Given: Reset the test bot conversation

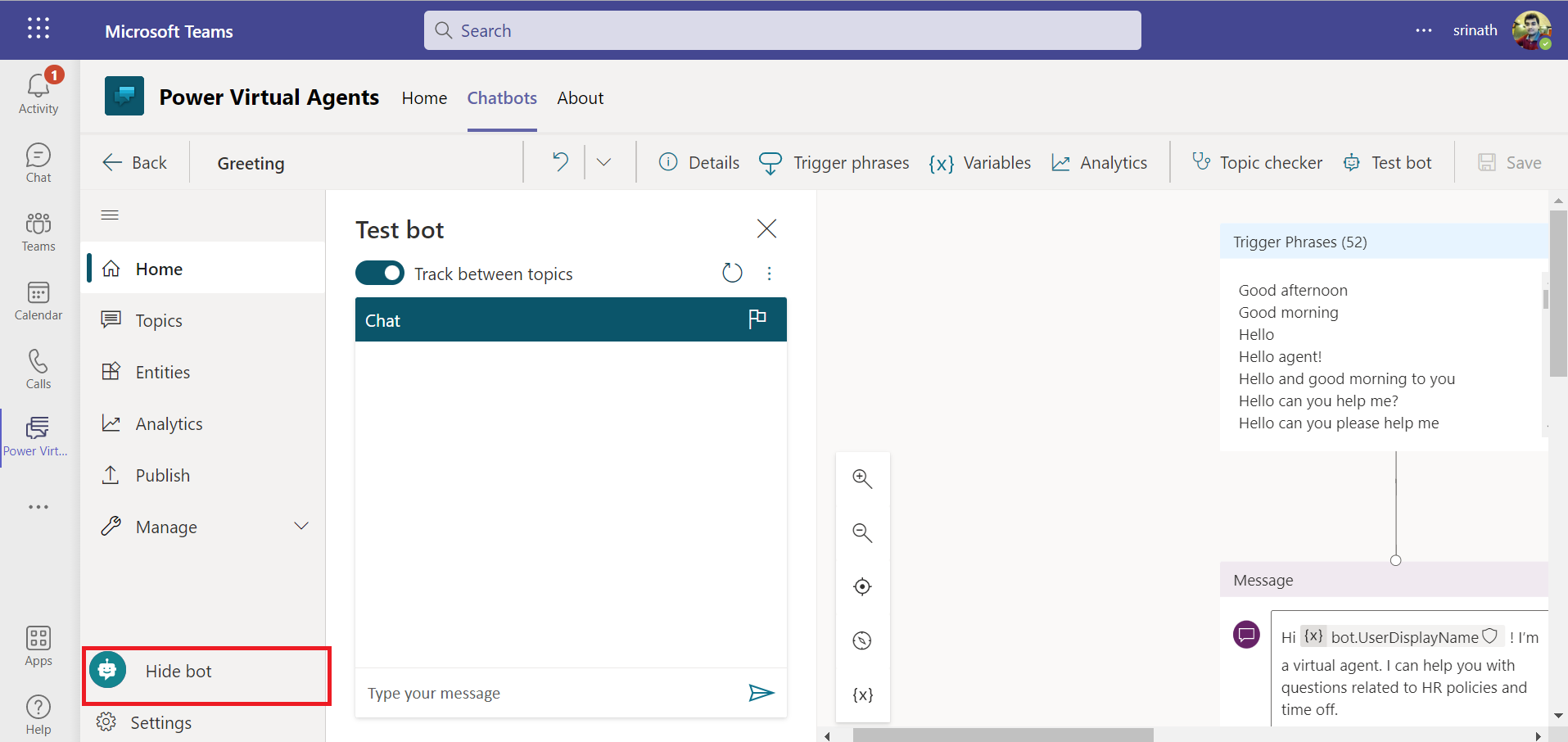Looking at the screenshot, I should pos(732,273).
